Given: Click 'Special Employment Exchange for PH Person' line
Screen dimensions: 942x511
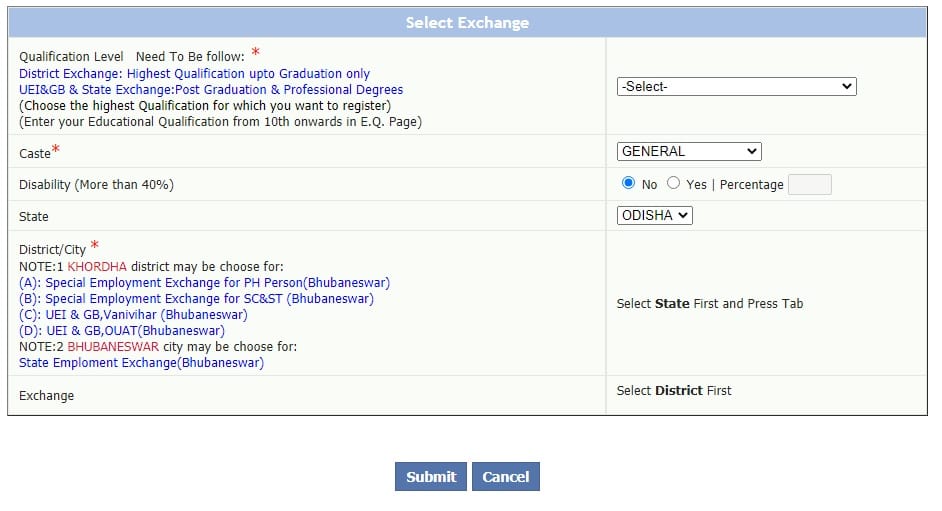Looking at the screenshot, I should pyautogui.click(x=204, y=283).
